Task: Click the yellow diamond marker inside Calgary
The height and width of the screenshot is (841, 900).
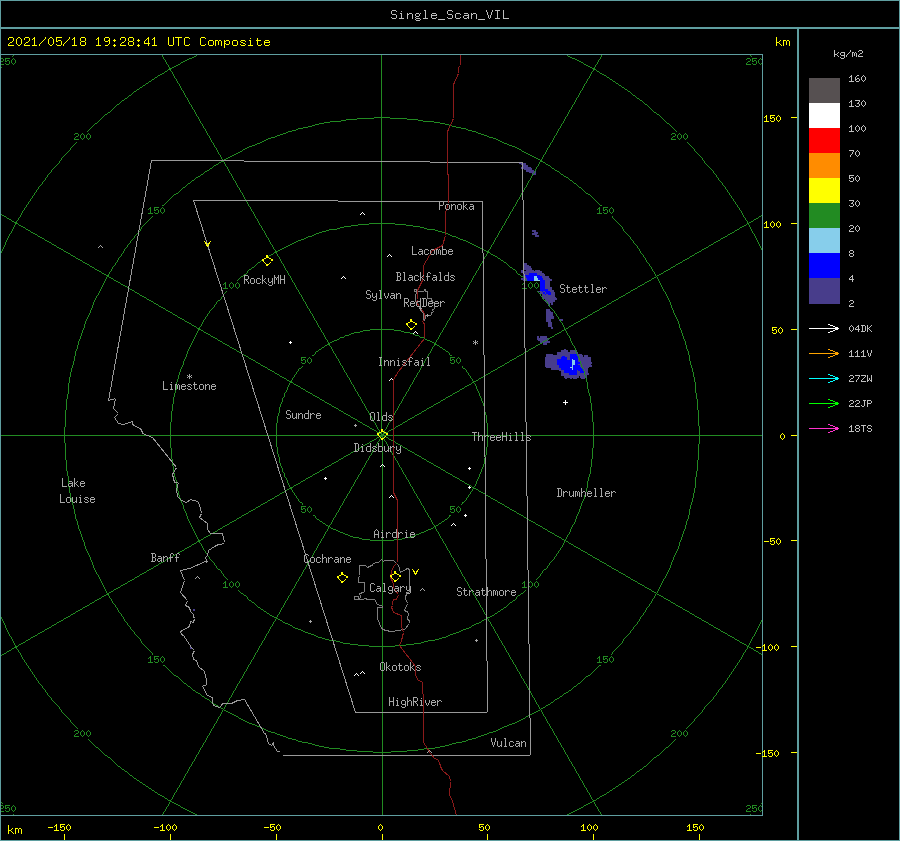Action: pos(395,576)
